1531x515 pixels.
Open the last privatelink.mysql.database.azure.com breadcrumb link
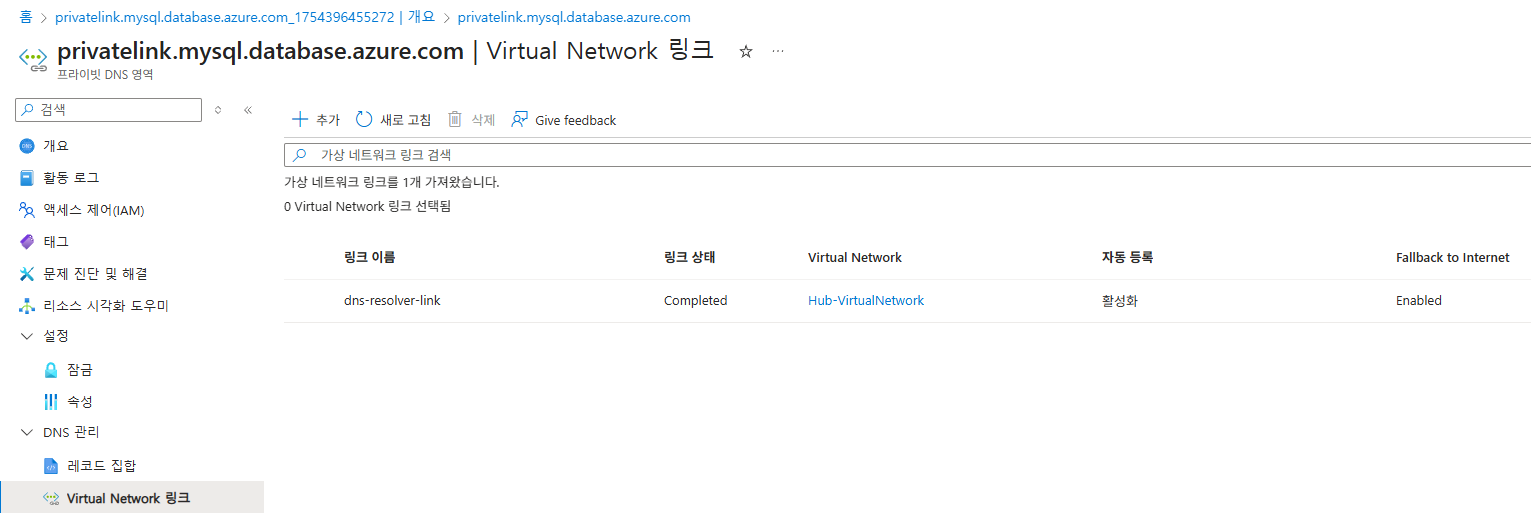pyautogui.click(x=574, y=17)
